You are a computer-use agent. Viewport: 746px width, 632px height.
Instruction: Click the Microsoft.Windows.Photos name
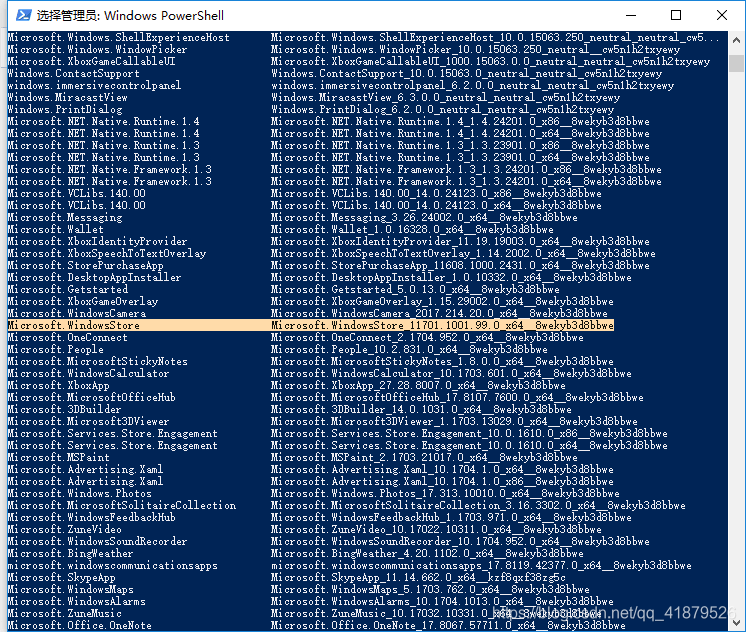(x=79, y=494)
